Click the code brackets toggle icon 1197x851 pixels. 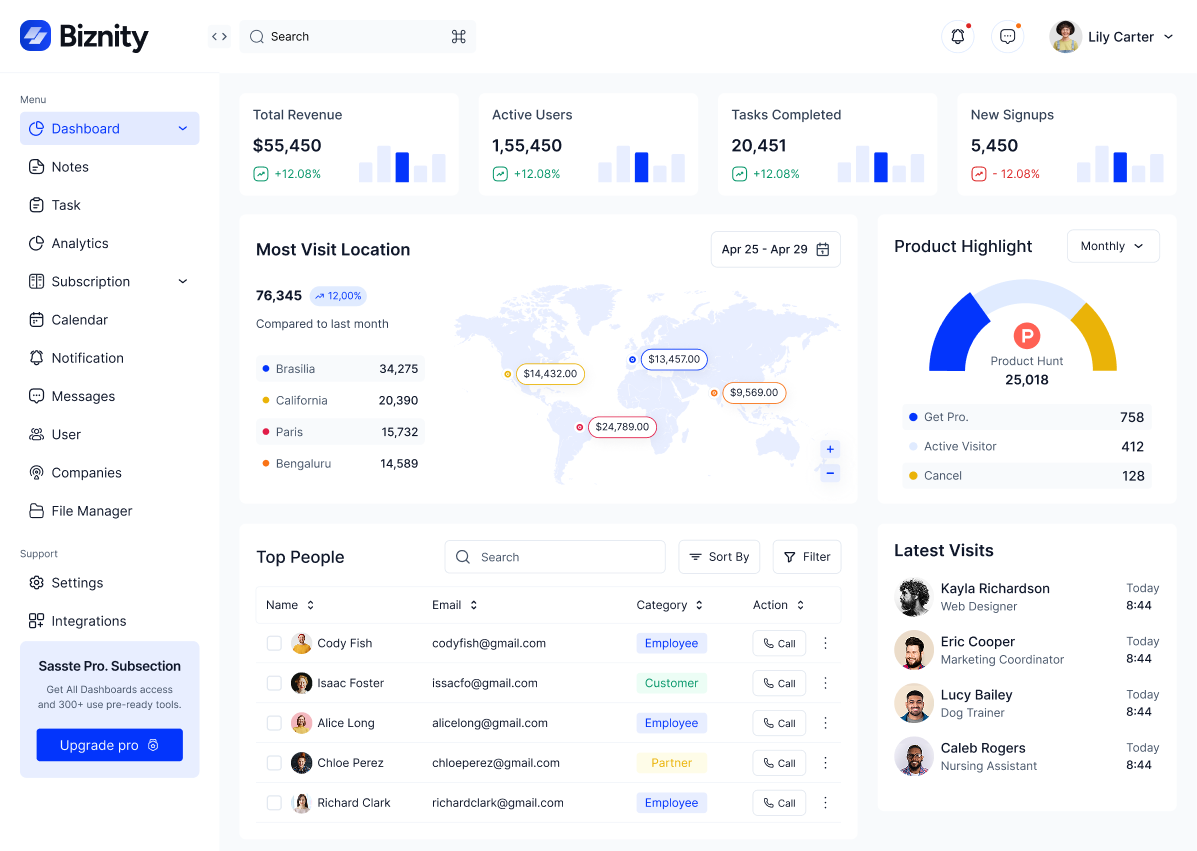[219, 37]
